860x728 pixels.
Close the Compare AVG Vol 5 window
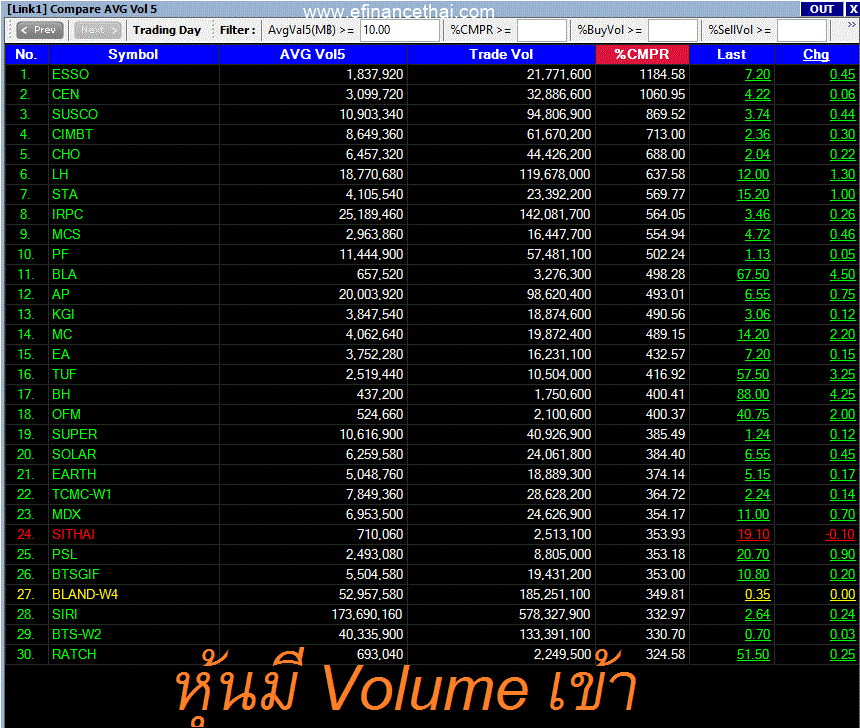point(853,9)
